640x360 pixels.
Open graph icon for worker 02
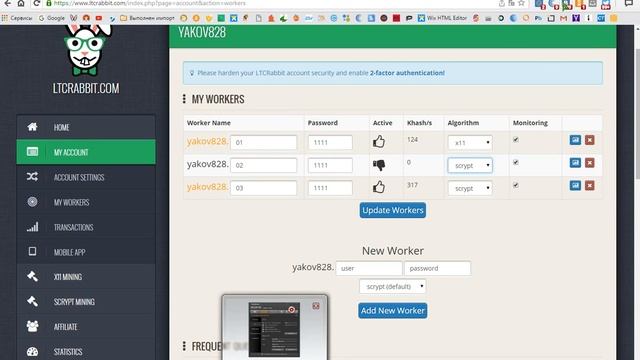tap(575, 163)
